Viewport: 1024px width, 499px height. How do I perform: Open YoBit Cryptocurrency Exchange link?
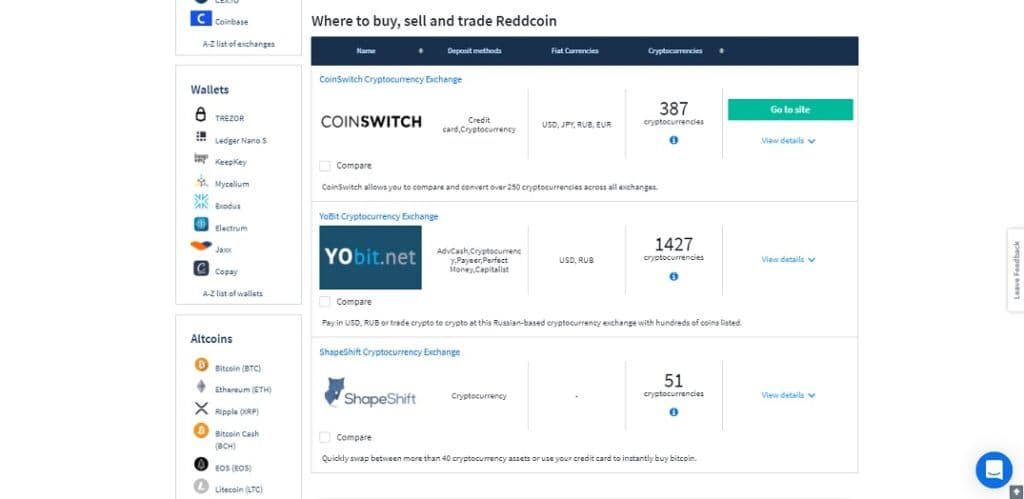click(x=379, y=216)
